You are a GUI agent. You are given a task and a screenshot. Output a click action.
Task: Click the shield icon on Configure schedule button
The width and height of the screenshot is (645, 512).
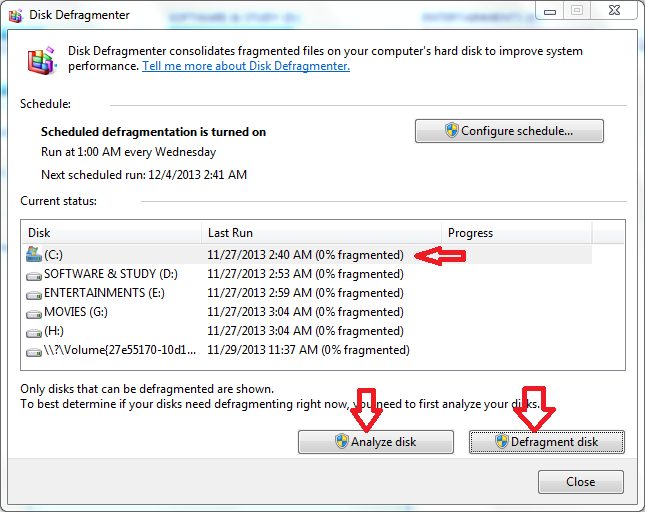[452, 130]
